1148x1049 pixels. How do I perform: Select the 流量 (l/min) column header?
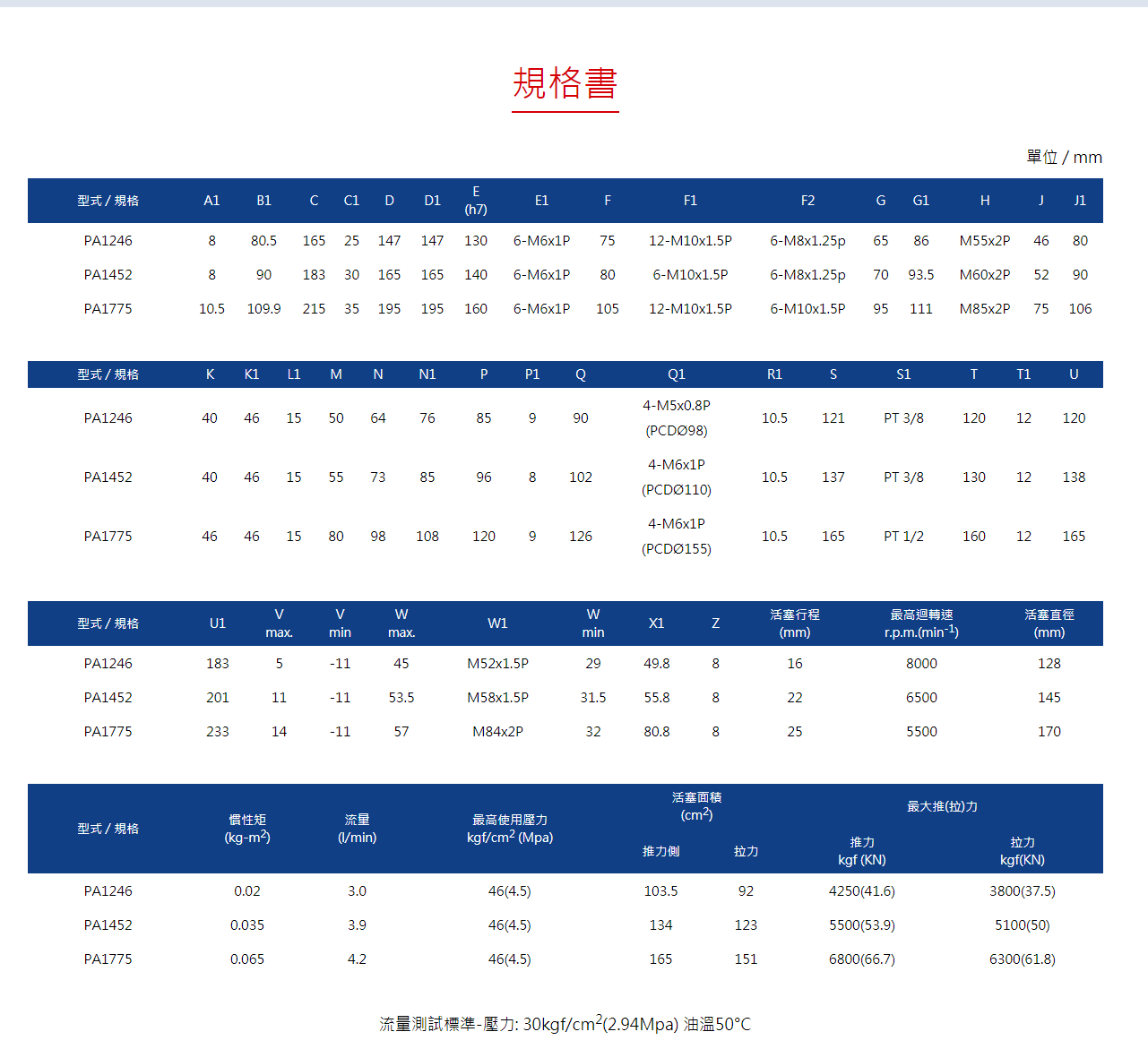[357, 829]
